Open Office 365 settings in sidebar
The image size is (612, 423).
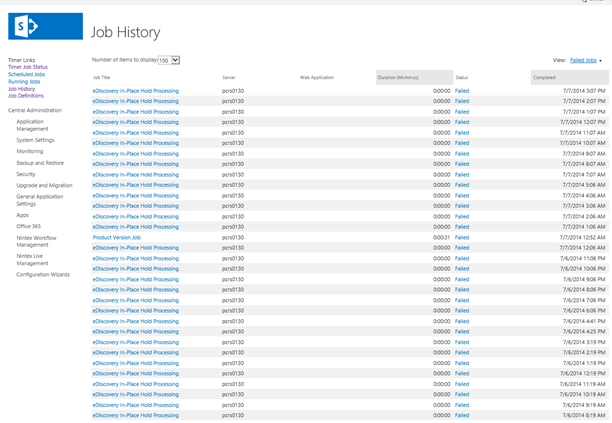[29, 226]
